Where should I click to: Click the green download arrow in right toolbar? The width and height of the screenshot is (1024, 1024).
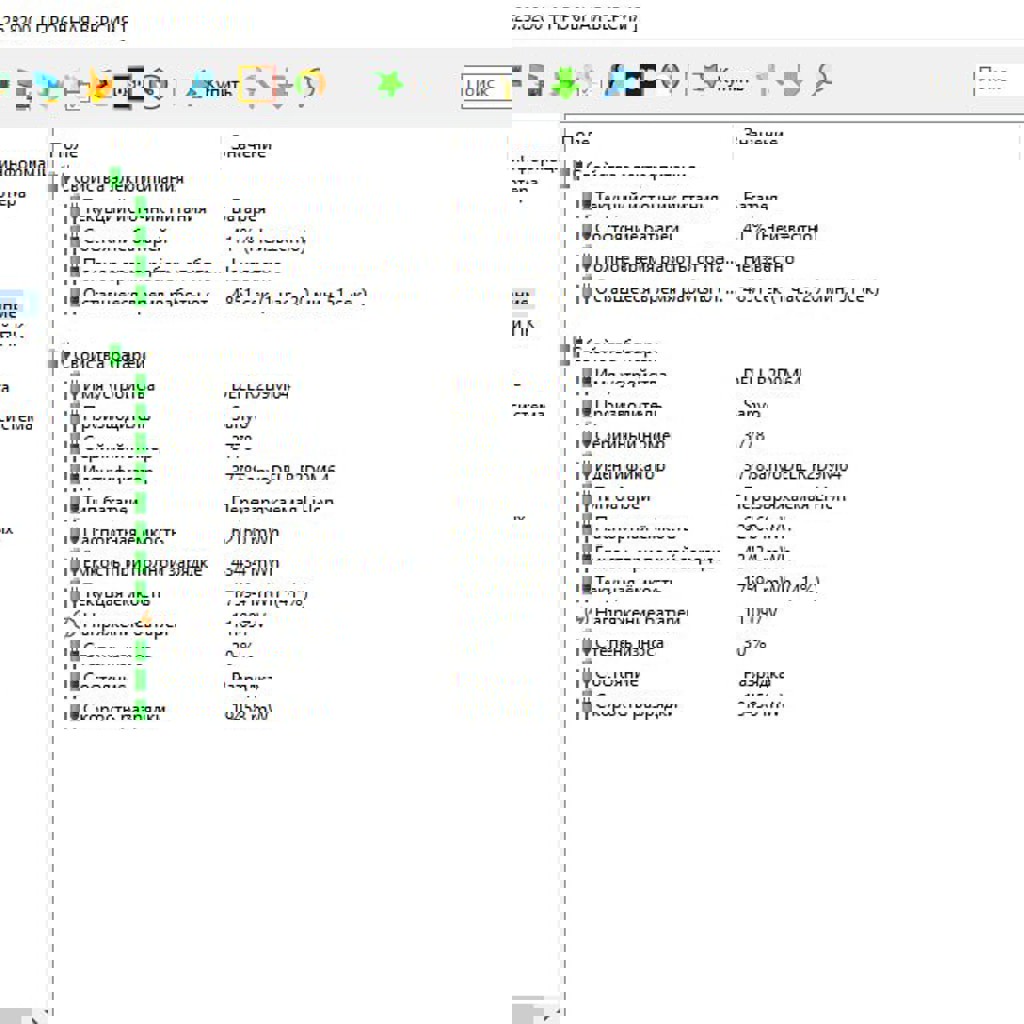(565, 81)
